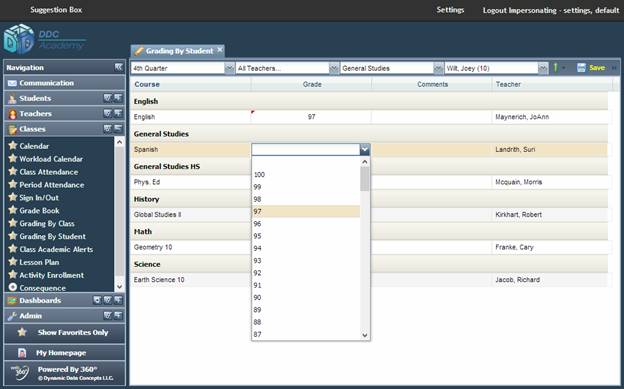Screen dimensions: 624x389
Task: Click the Teachers section person icon
Action: point(12,114)
